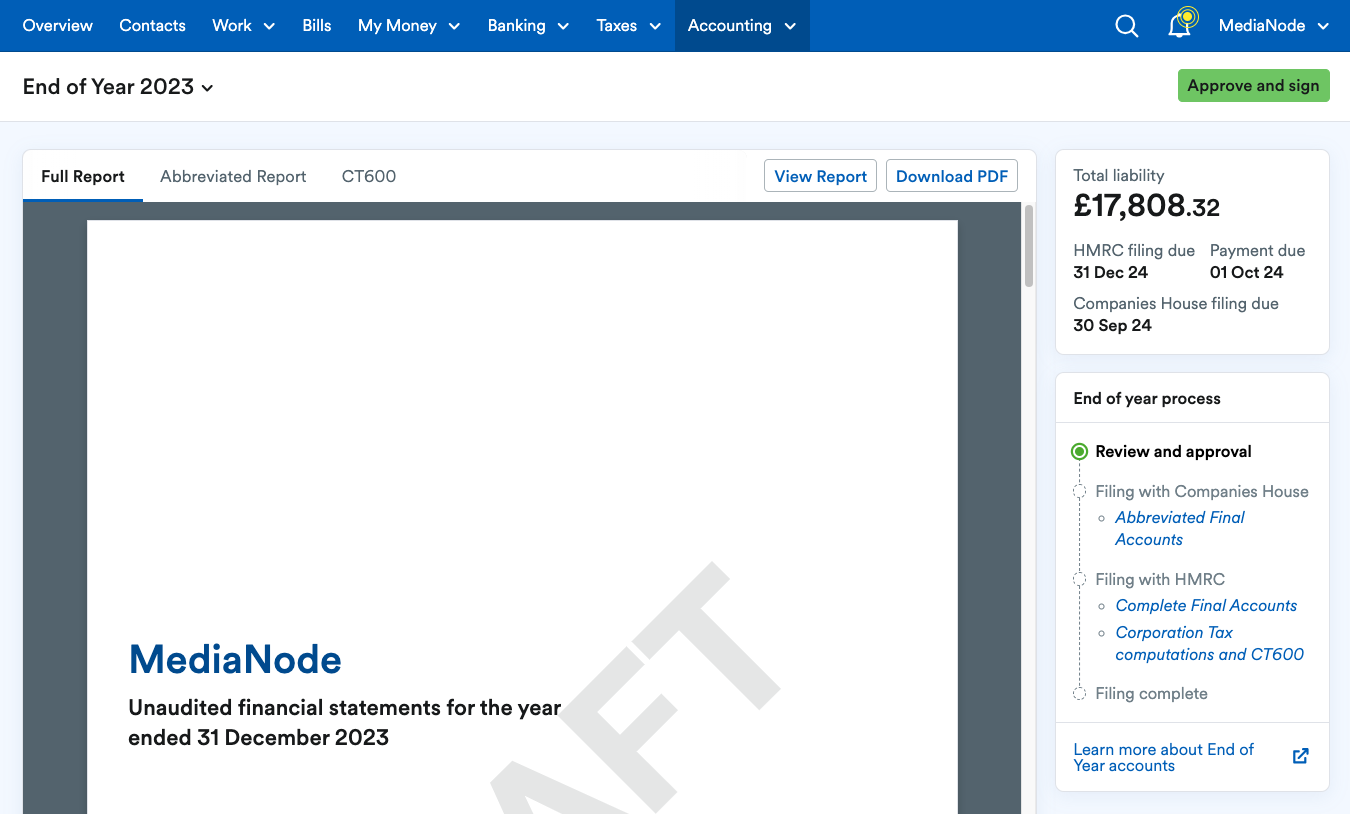Open the My Money menu

pyautogui.click(x=408, y=26)
